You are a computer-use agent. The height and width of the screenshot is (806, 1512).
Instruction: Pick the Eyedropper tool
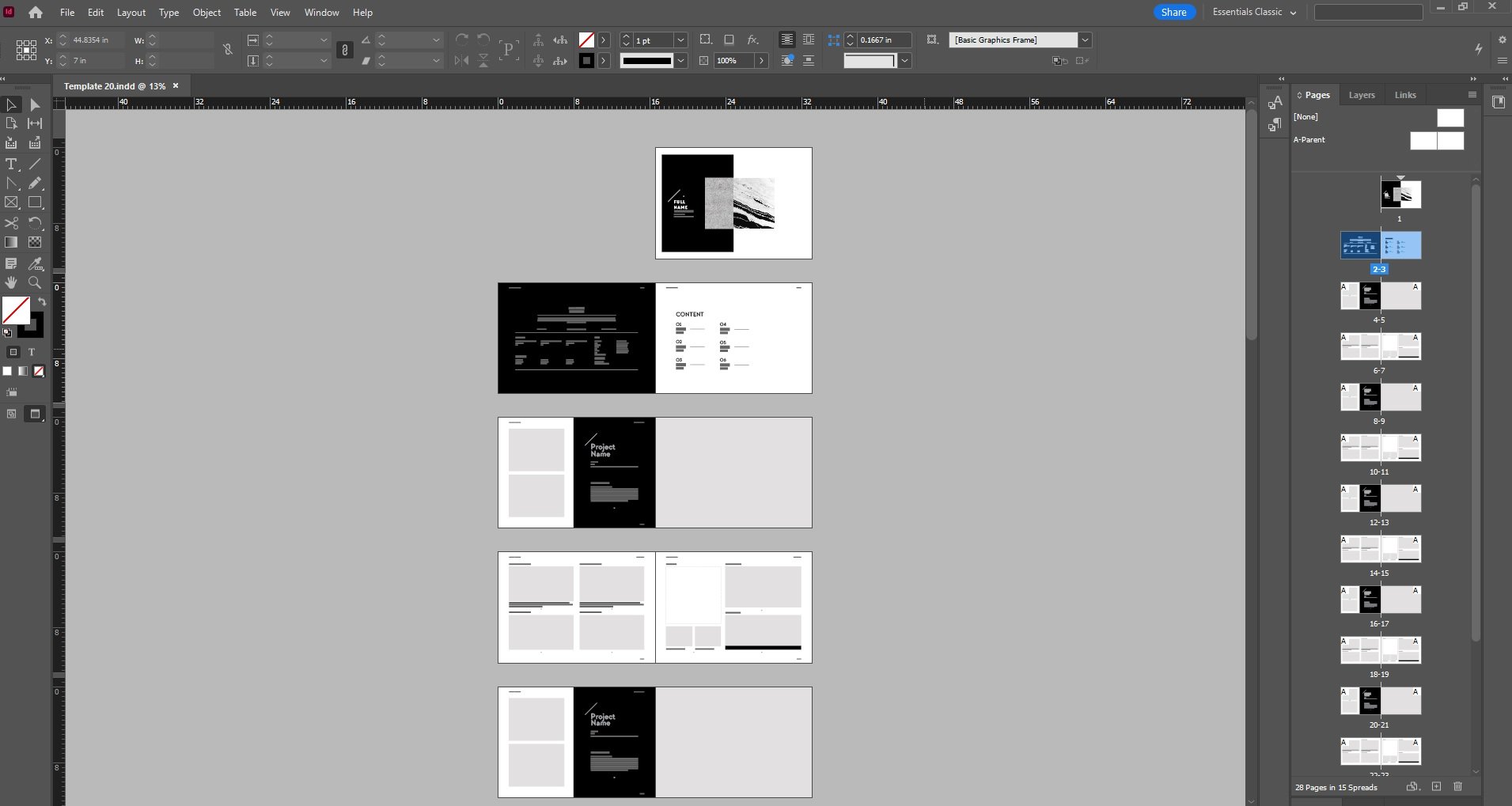35,263
